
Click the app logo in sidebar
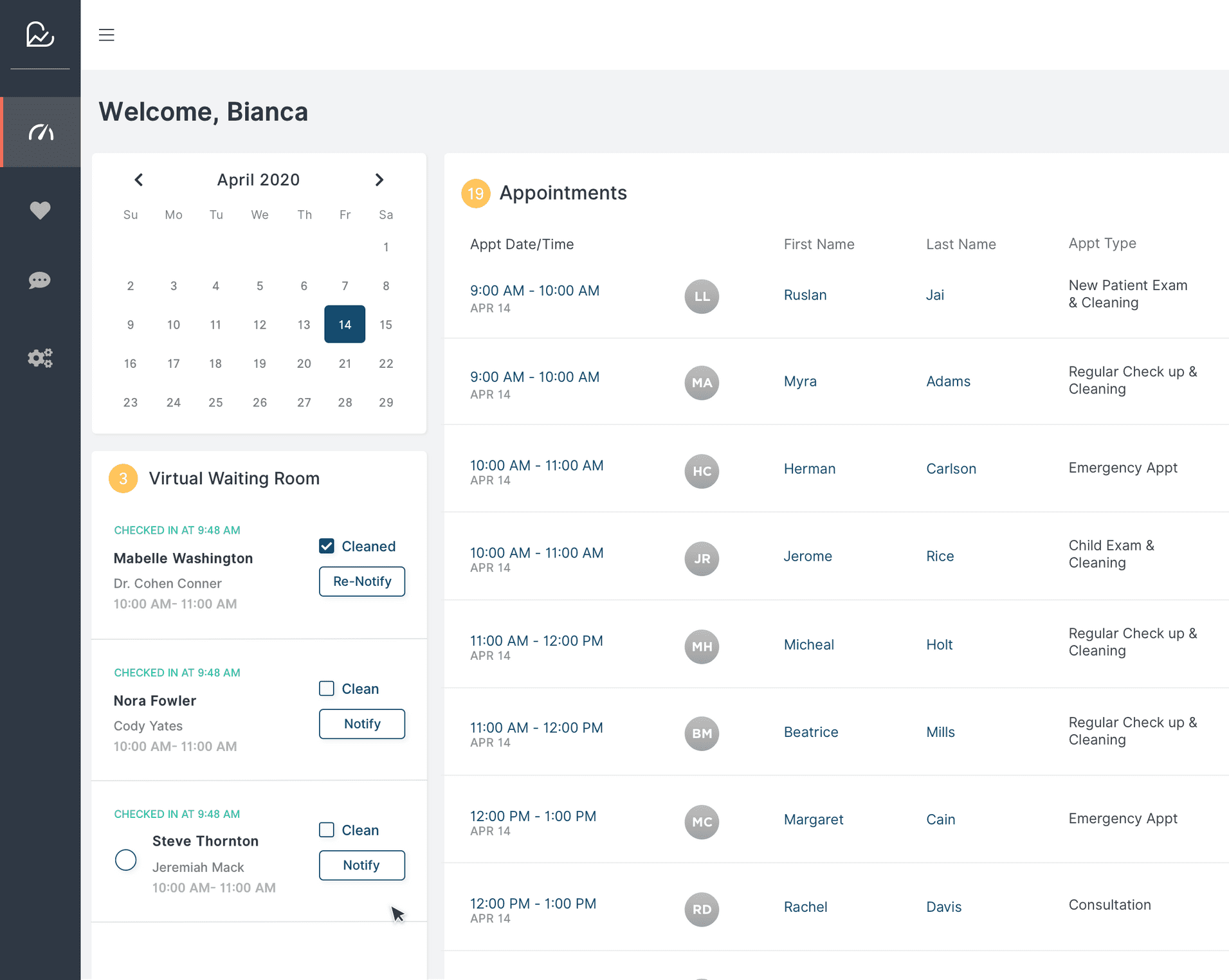click(40, 34)
